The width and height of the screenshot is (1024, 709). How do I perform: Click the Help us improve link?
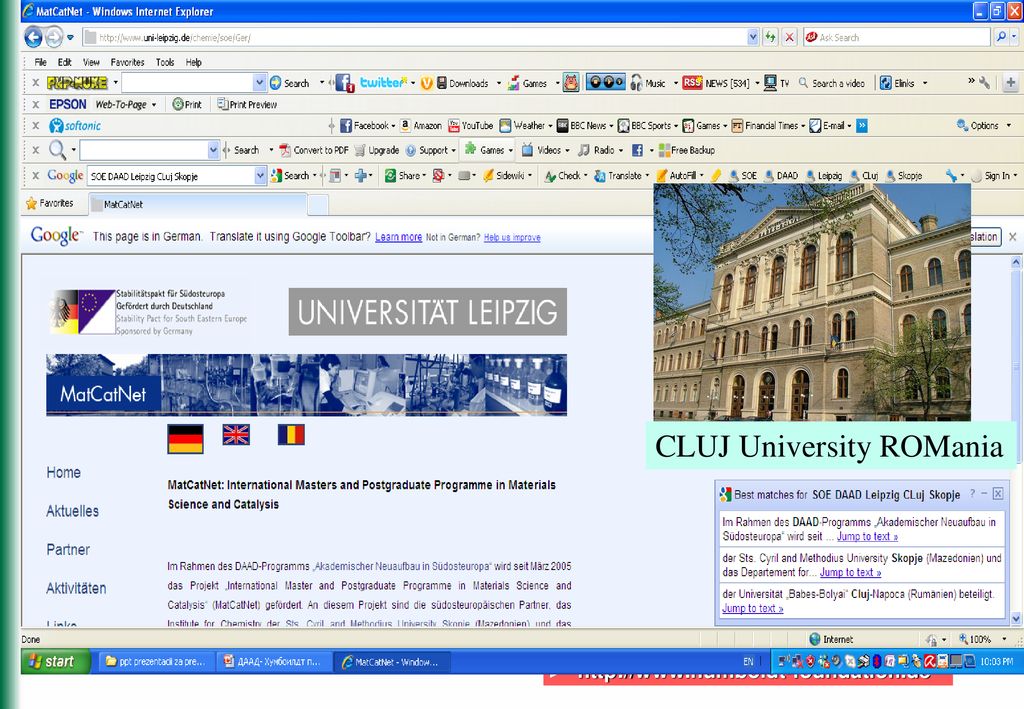click(x=512, y=238)
